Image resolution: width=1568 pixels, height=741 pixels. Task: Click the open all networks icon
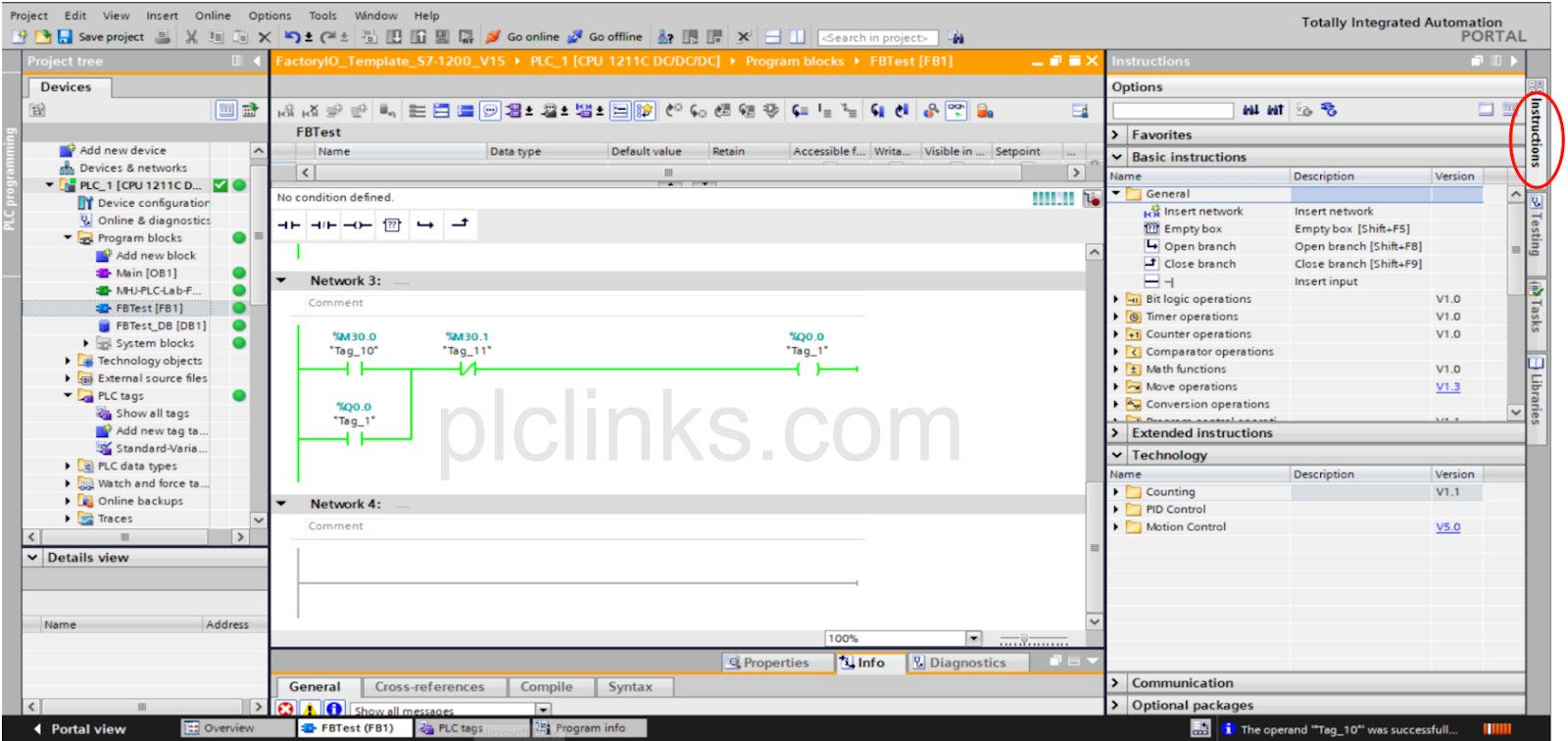coord(441,111)
